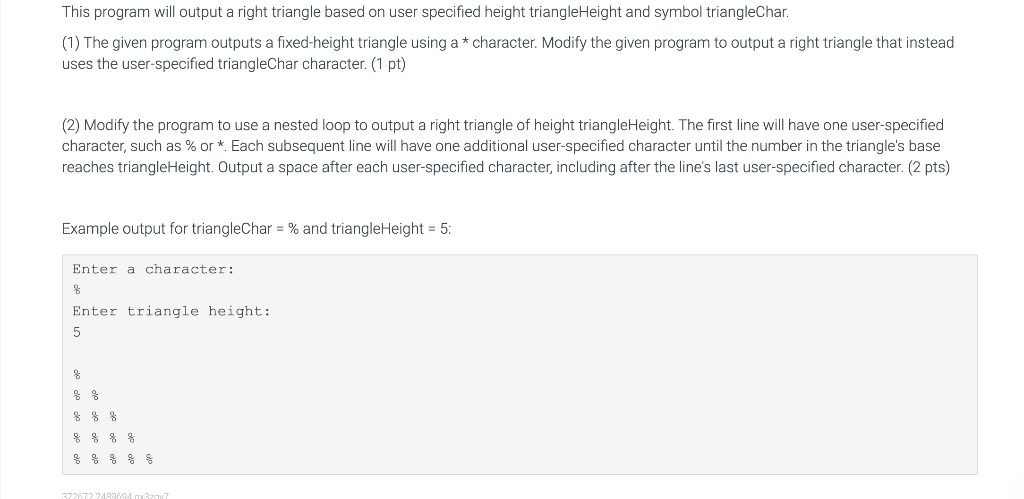Click the intro sentence about right triangle output
The height and width of the screenshot is (499, 1024).
coord(425,12)
